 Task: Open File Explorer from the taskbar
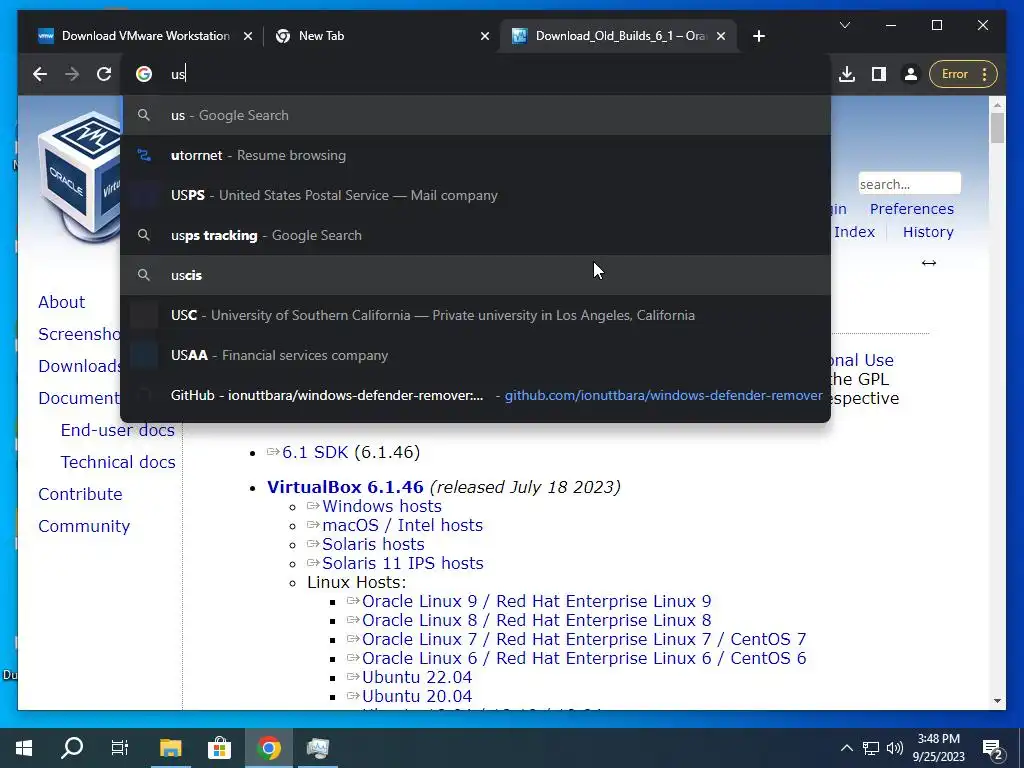pyautogui.click(x=170, y=748)
